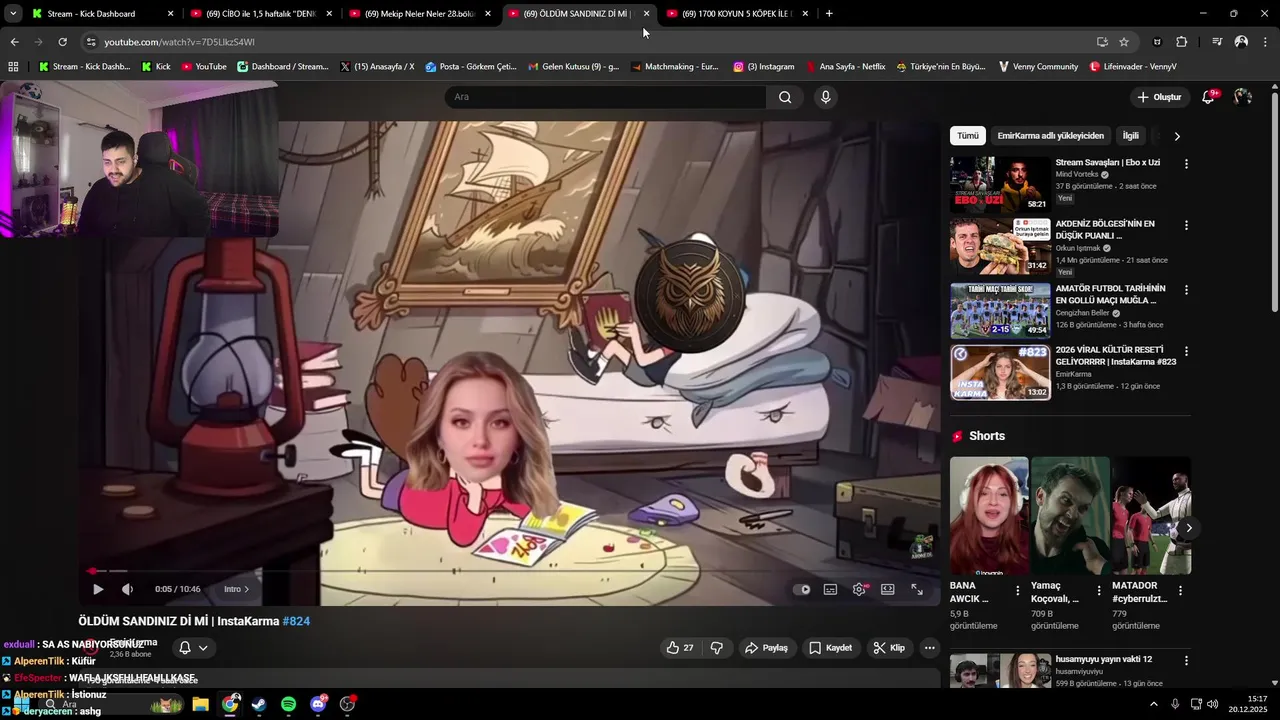Open Chrome three-dot menu
This screenshot has width=1280, height=720.
pyautogui.click(x=1266, y=42)
